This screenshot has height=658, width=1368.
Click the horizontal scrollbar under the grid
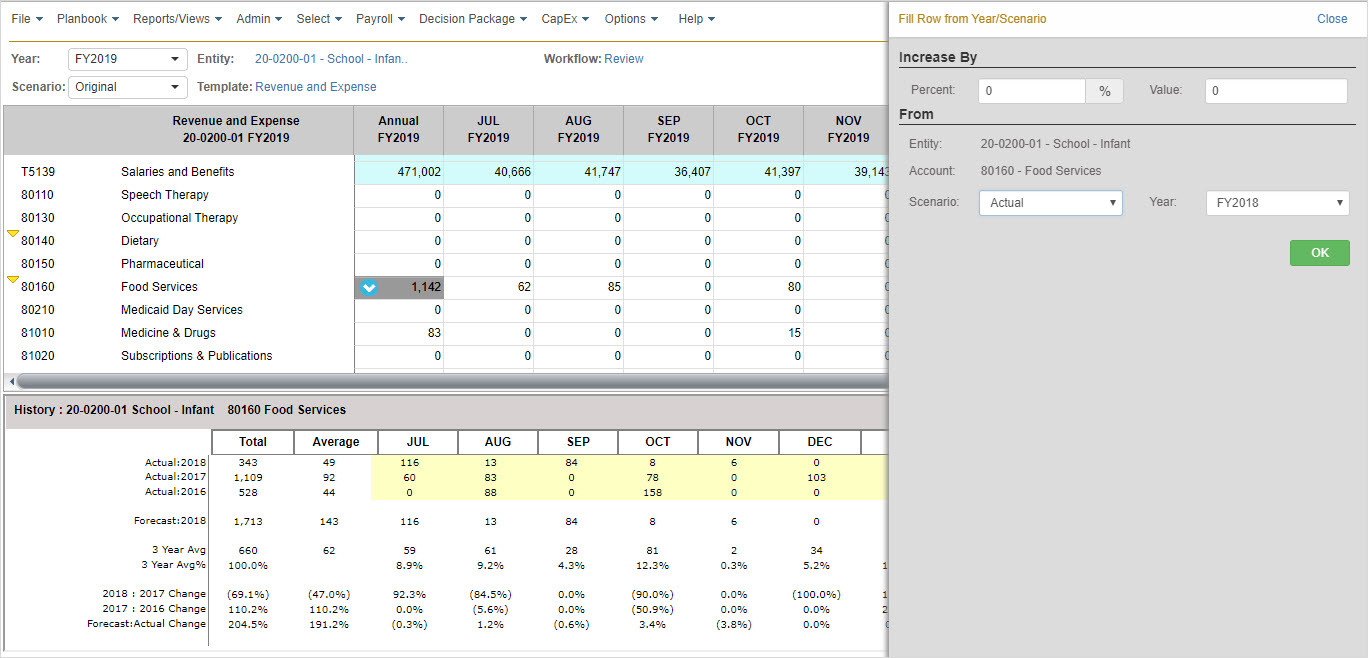450,381
